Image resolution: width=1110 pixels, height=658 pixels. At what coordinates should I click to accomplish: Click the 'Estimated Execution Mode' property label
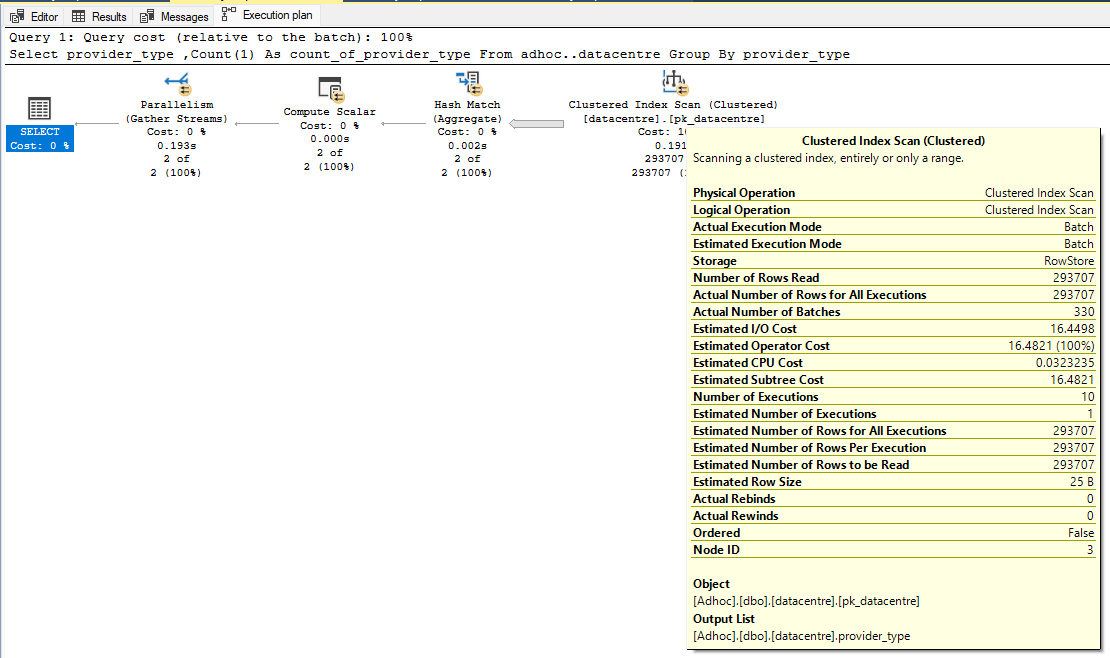click(767, 244)
